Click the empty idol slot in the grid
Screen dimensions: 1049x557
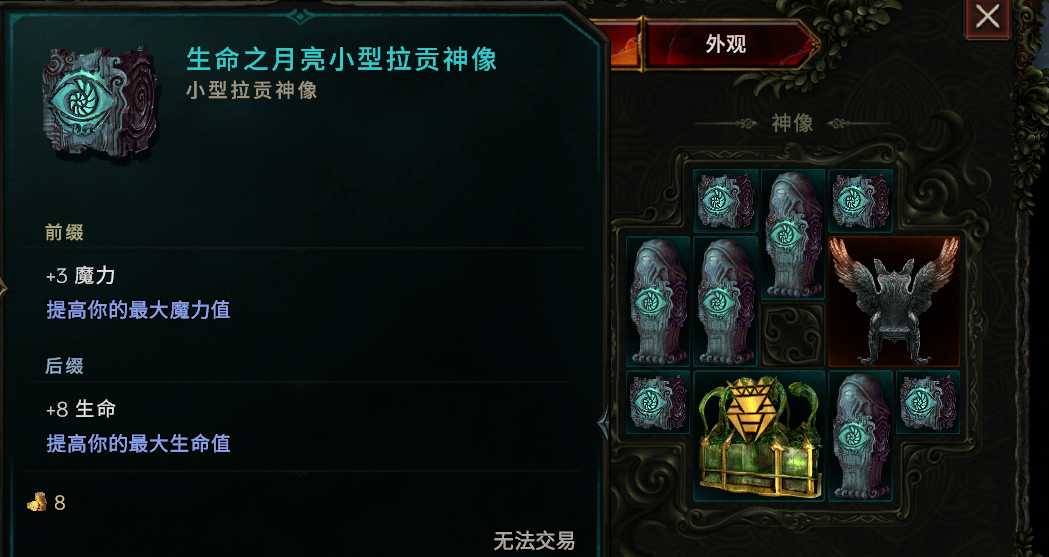pos(793,334)
